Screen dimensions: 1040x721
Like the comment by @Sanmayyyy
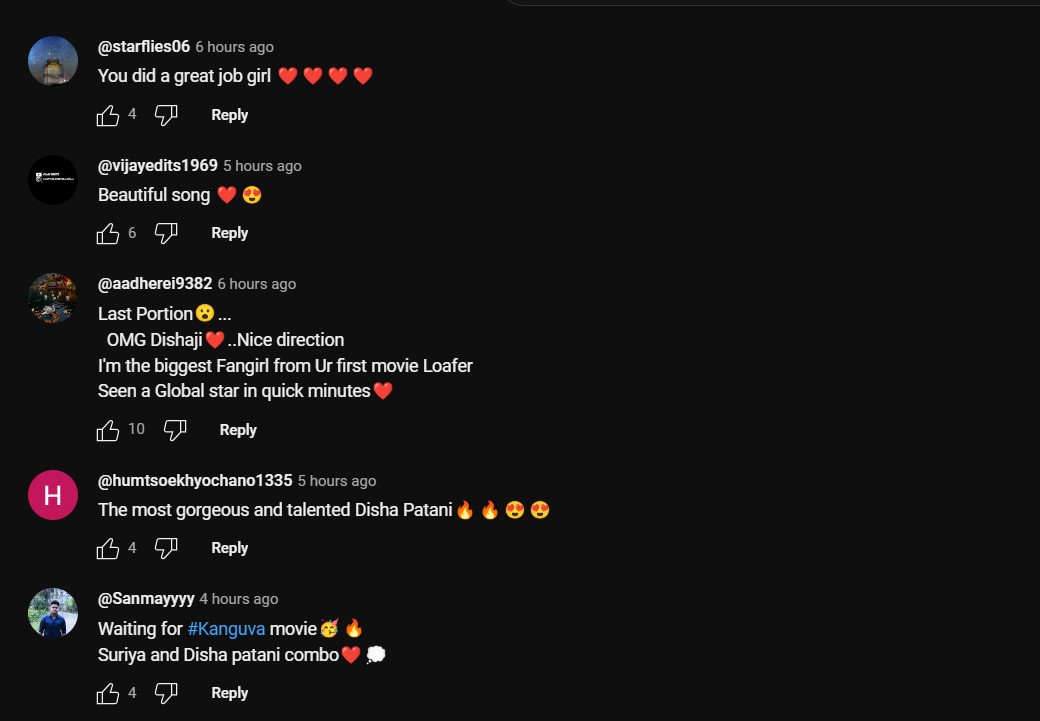(x=108, y=694)
